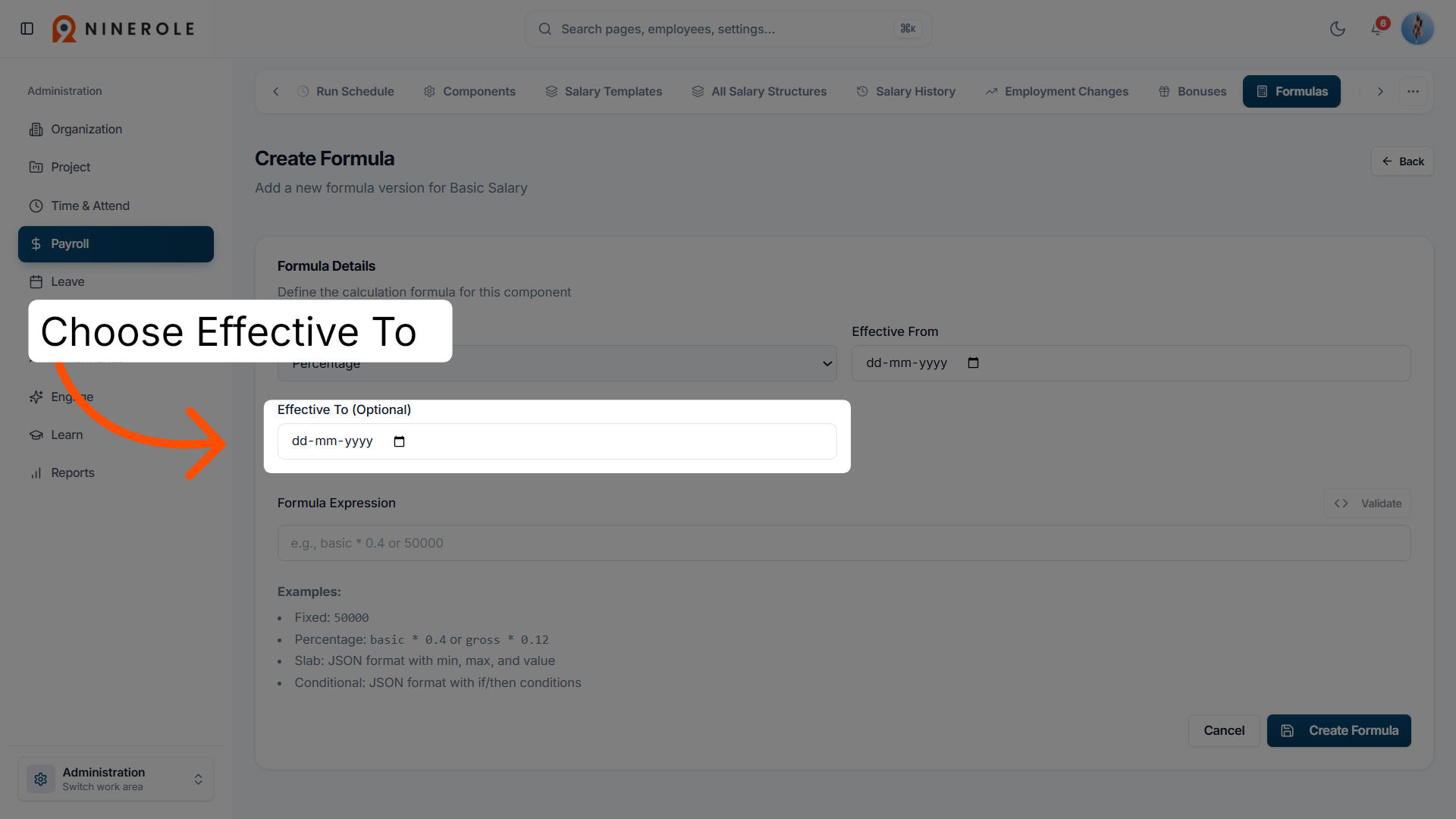Go back using the Back button
Viewport: 1456px width, 819px height.
pos(1402,162)
